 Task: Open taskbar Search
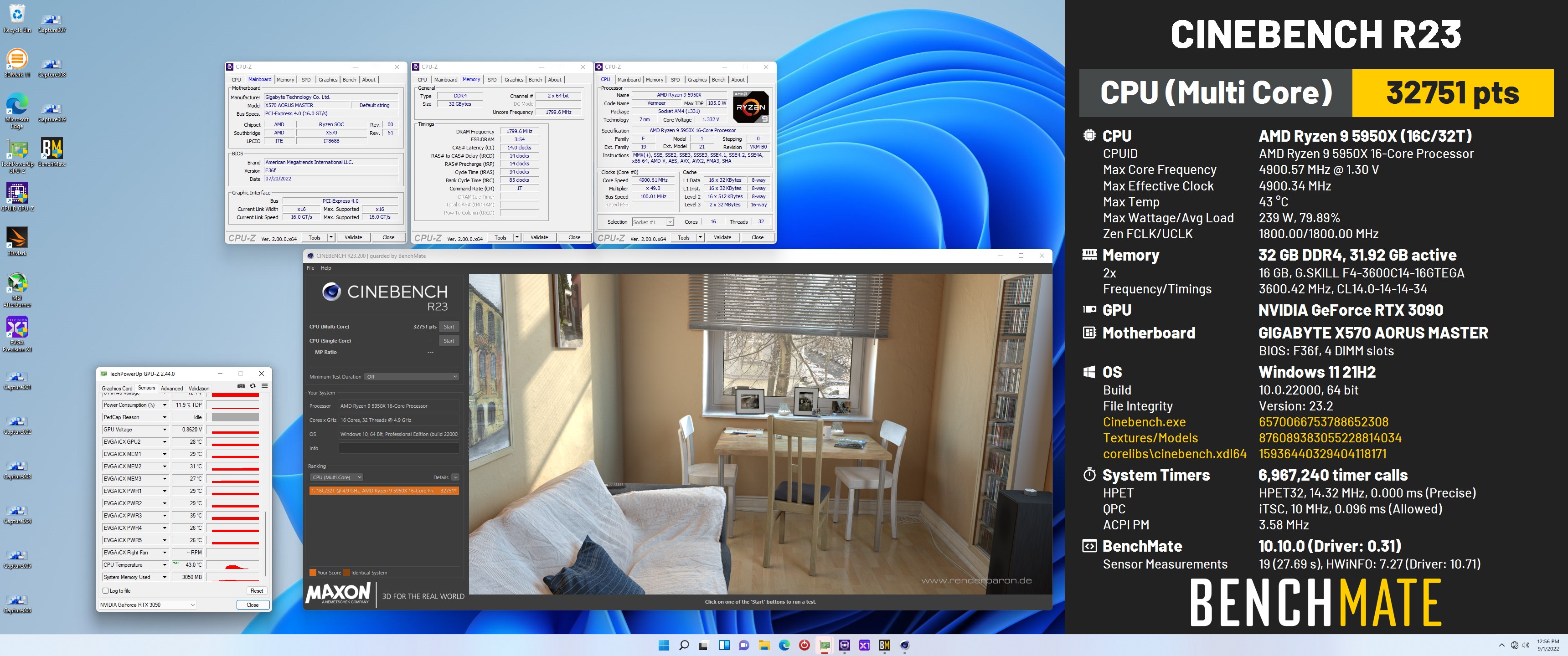point(684,645)
